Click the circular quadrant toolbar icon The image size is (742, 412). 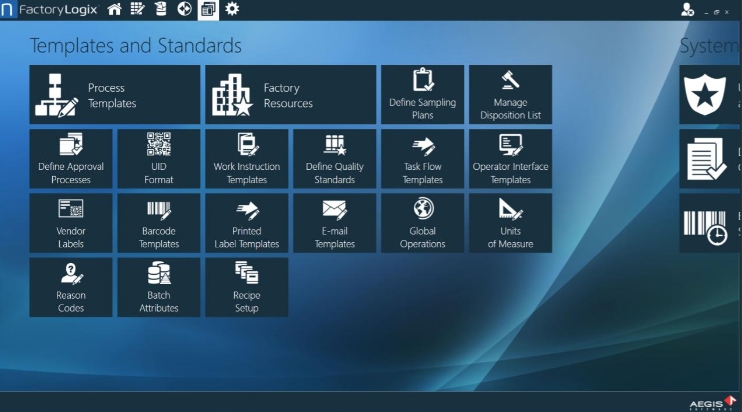click(x=185, y=9)
